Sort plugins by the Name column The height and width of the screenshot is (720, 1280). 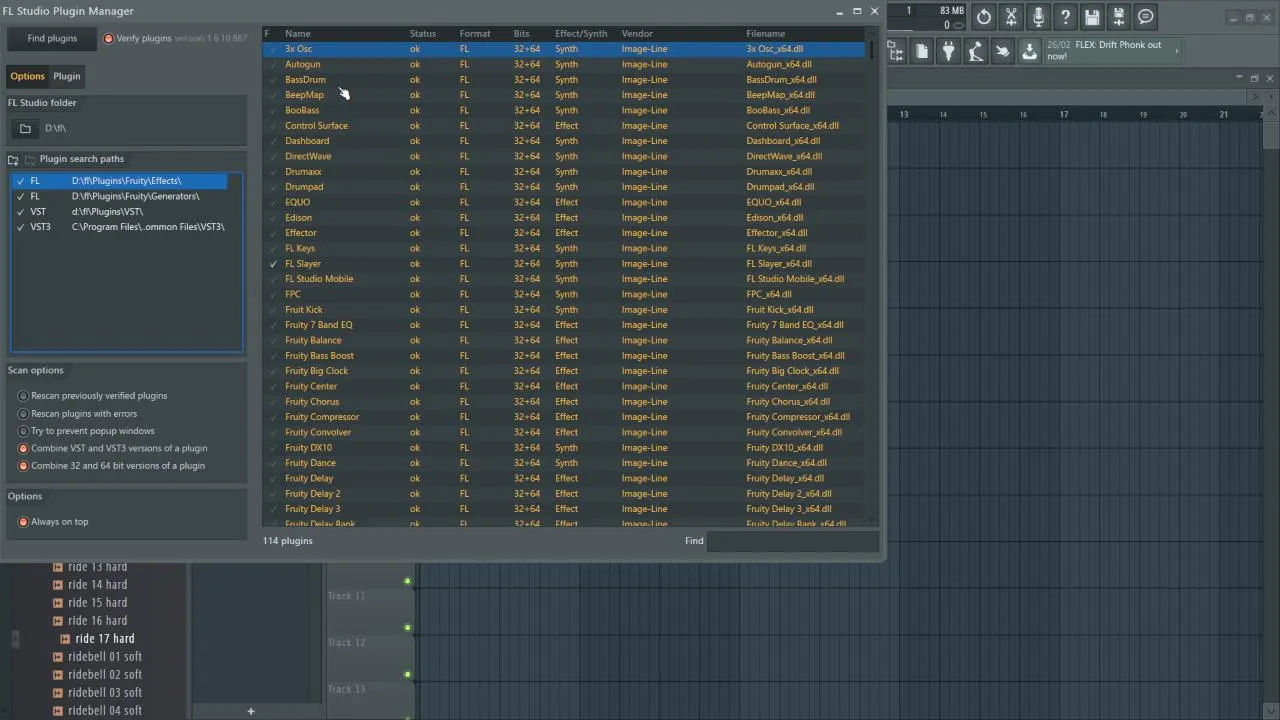point(298,34)
